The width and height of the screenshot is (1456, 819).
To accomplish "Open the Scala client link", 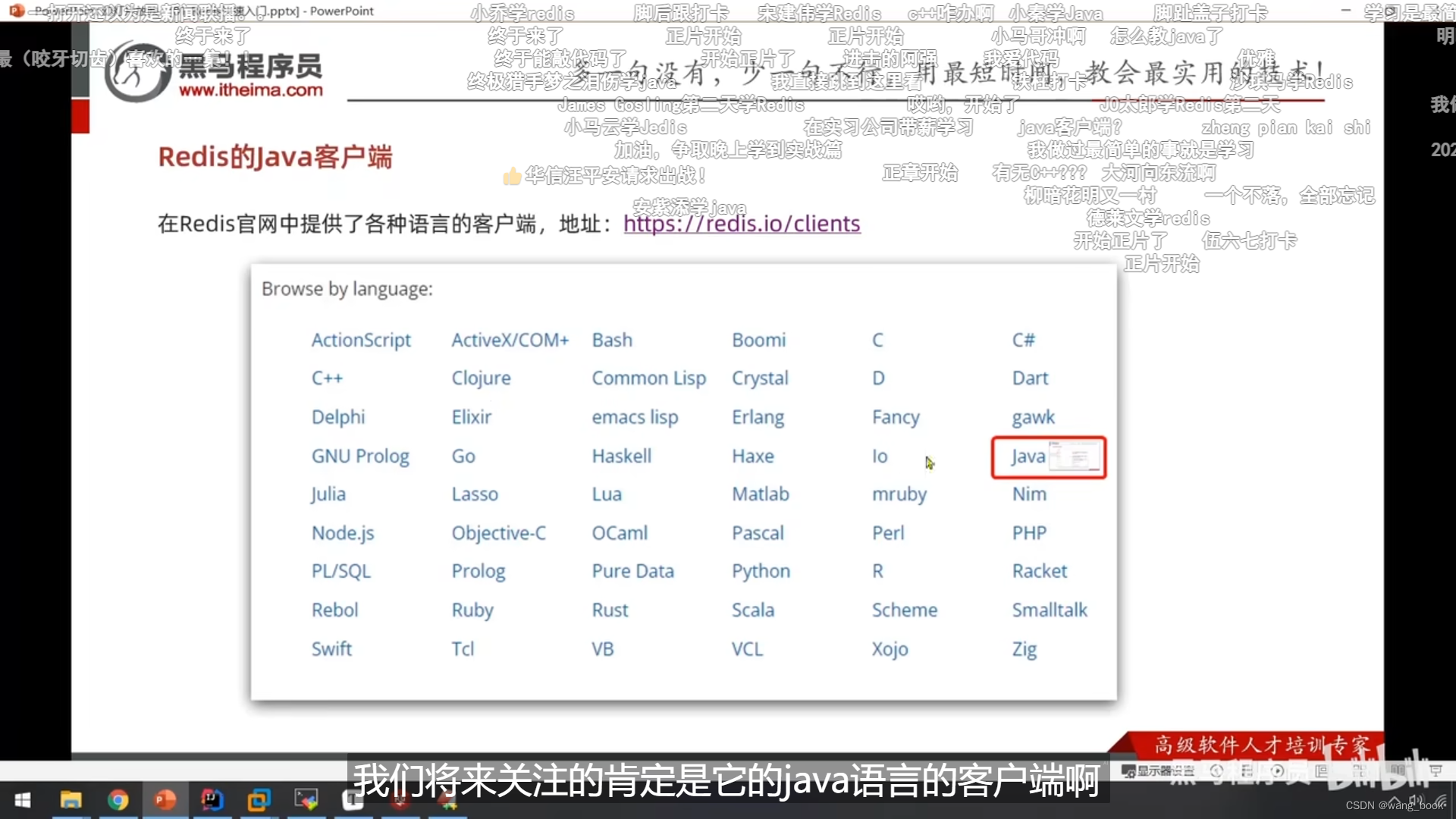I will point(752,610).
